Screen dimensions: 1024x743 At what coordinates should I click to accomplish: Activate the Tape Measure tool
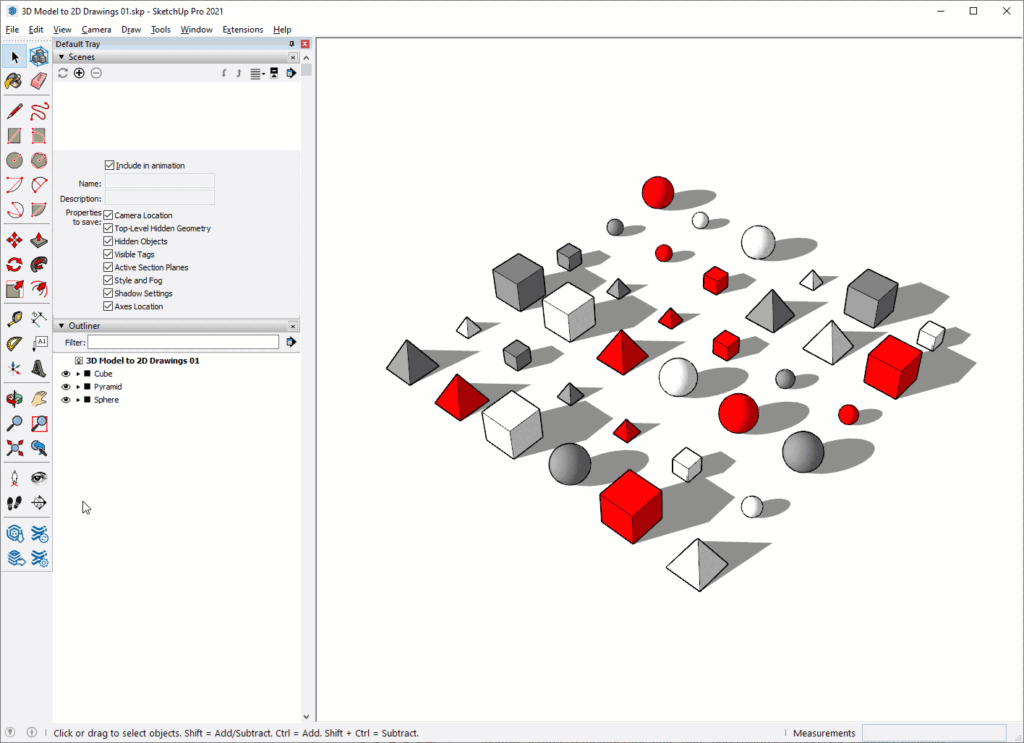coord(13,319)
